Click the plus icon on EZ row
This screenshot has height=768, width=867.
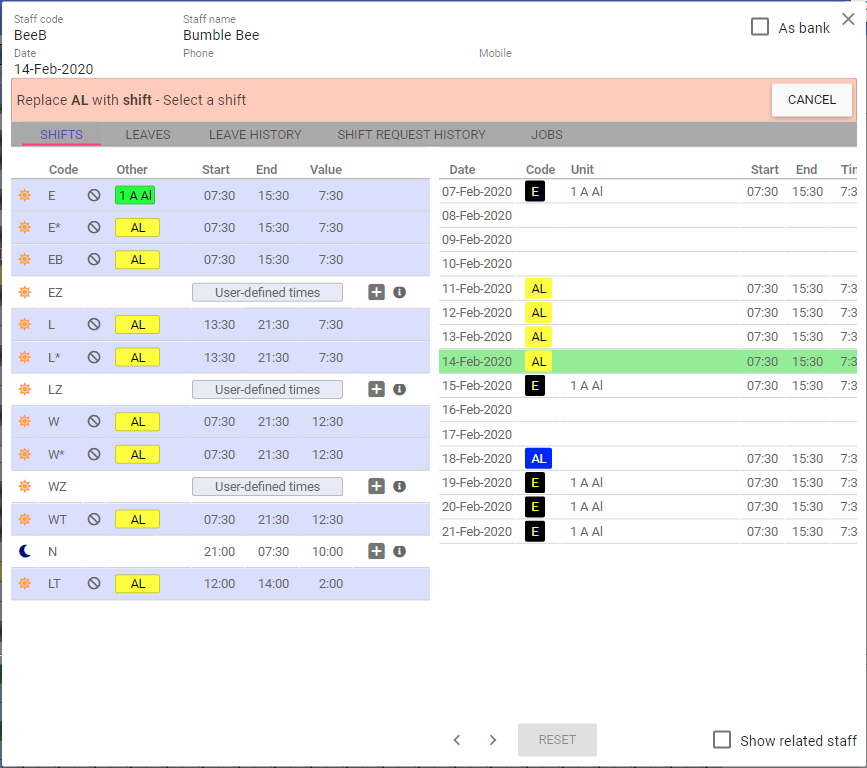[x=376, y=293]
